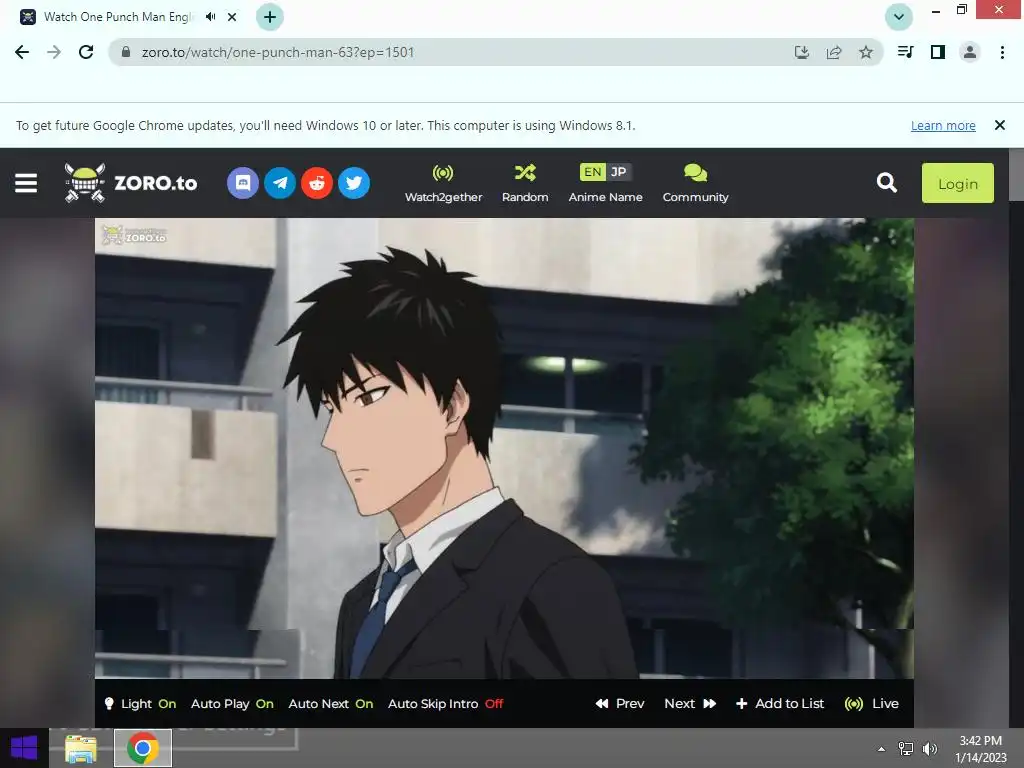Open the site search icon
The width and height of the screenshot is (1024, 768).
point(886,183)
